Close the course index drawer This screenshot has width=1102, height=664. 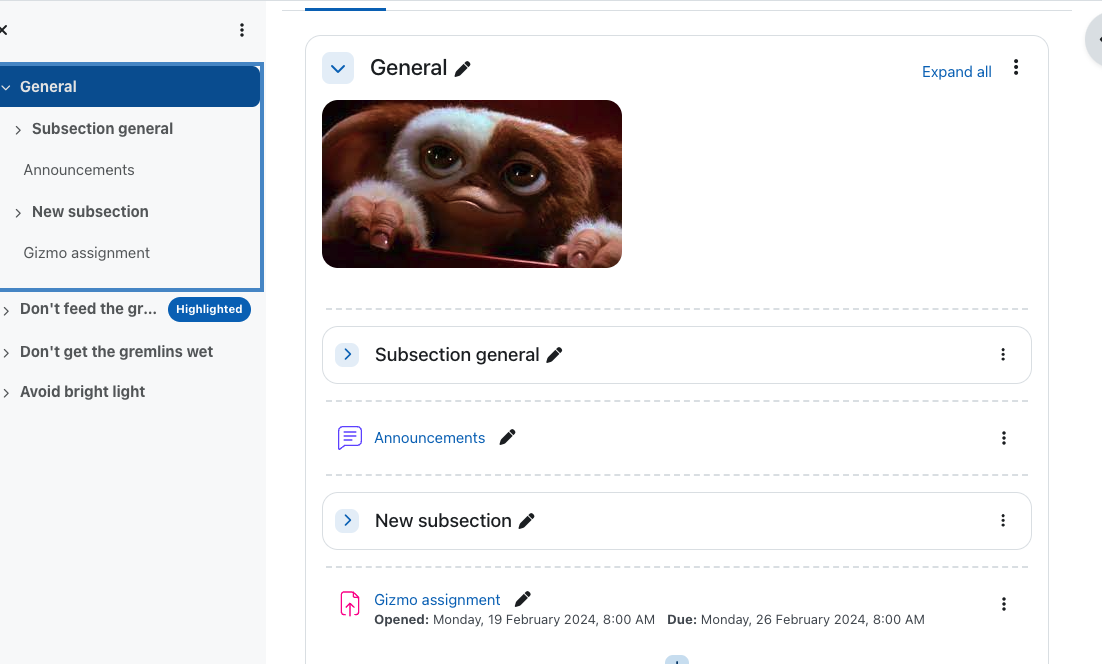tap(3, 30)
